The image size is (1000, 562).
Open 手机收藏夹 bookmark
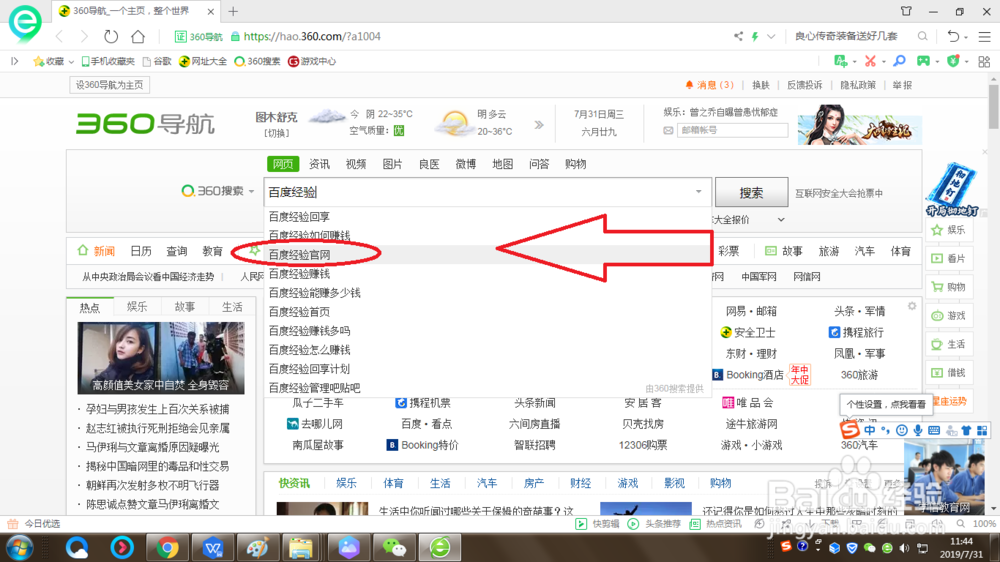tap(108, 61)
